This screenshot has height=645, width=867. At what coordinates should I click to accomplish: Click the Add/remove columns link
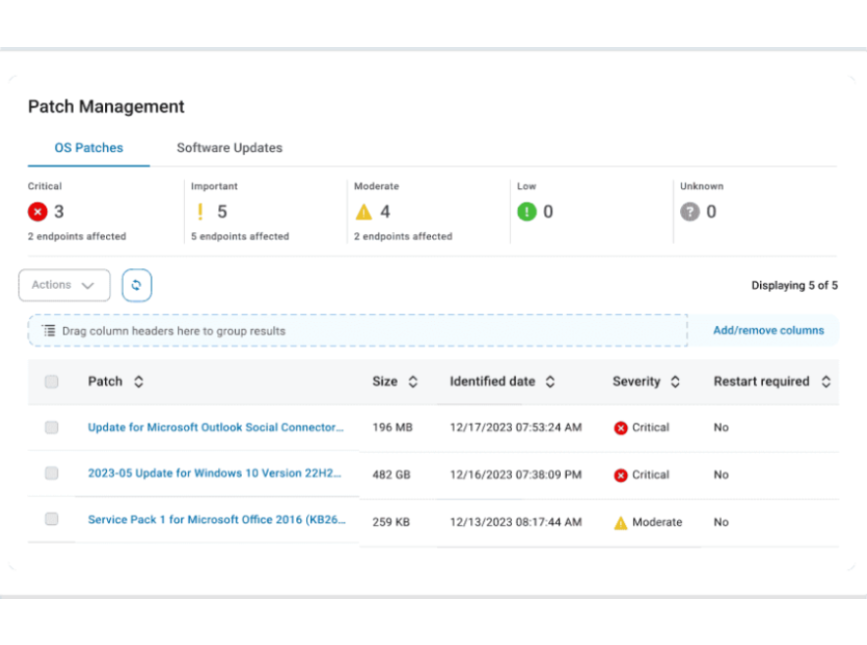pyautogui.click(x=768, y=331)
